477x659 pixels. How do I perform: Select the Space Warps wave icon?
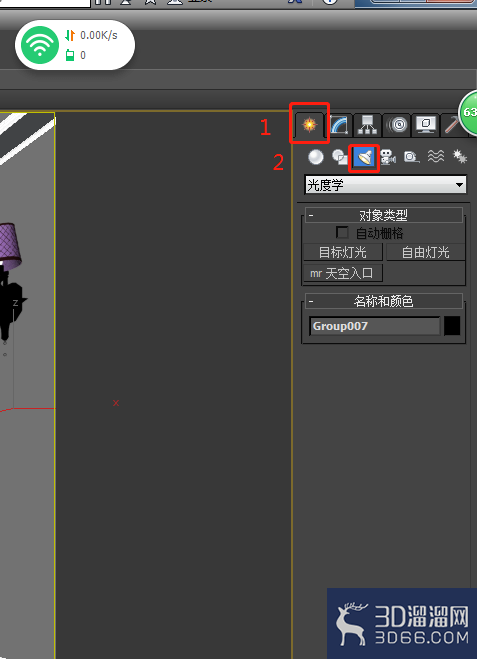435,157
